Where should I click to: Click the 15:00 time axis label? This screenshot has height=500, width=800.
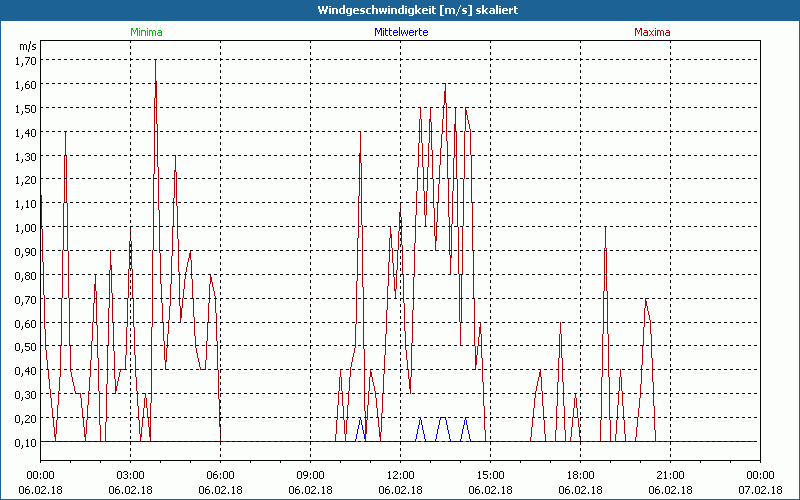pyautogui.click(x=490, y=475)
